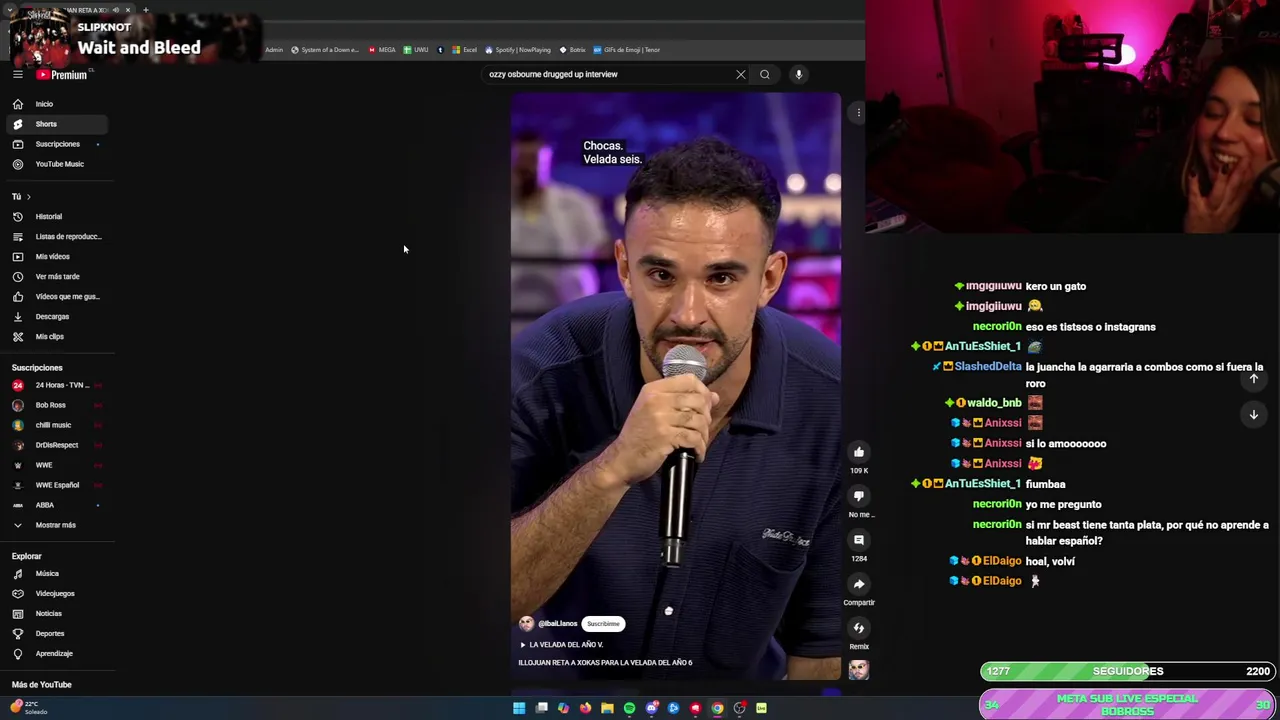
Task: Open OBS Studio from the taskbar
Action: pyautogui.click(x=739, y=708)
